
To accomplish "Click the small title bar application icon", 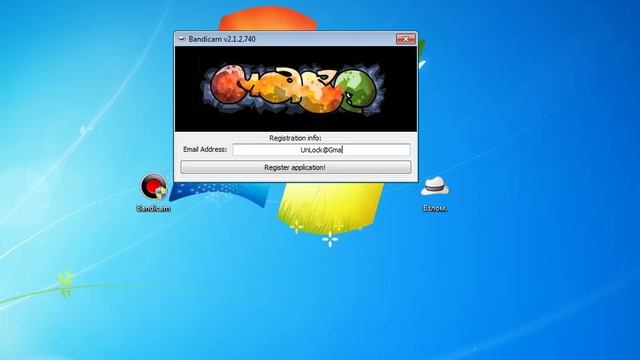I will tap(181, 39).
